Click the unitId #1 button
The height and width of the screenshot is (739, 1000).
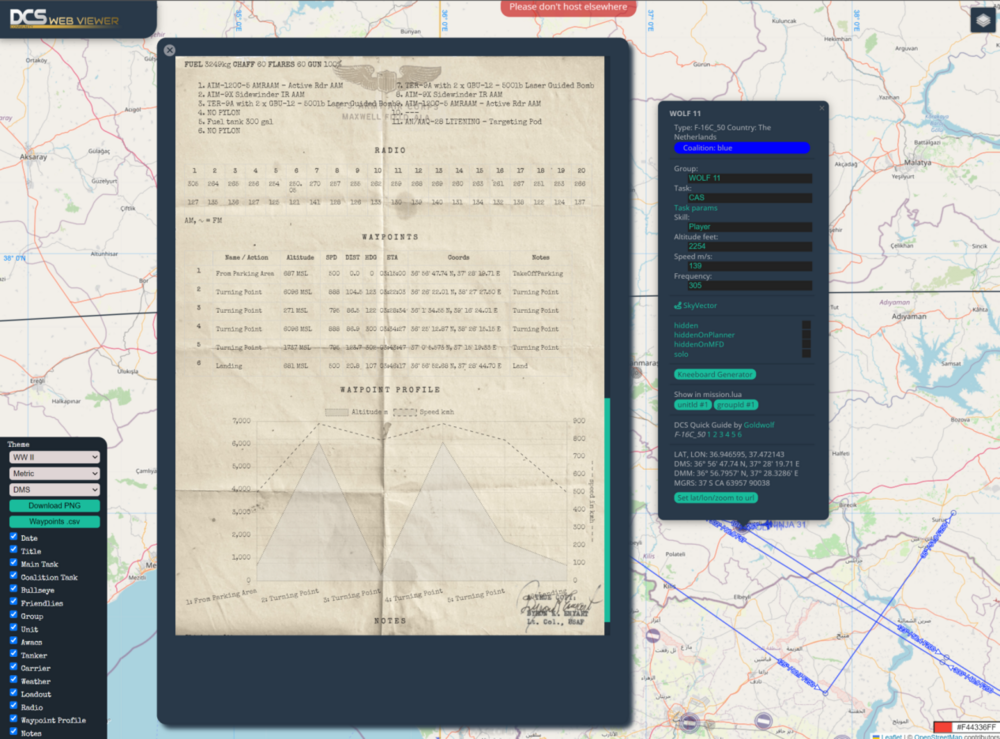click(x=692, y=405)
